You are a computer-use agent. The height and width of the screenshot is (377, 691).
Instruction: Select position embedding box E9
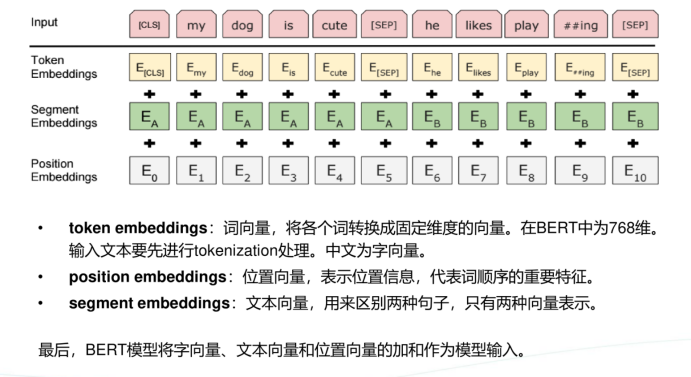[x=580, y=170]
